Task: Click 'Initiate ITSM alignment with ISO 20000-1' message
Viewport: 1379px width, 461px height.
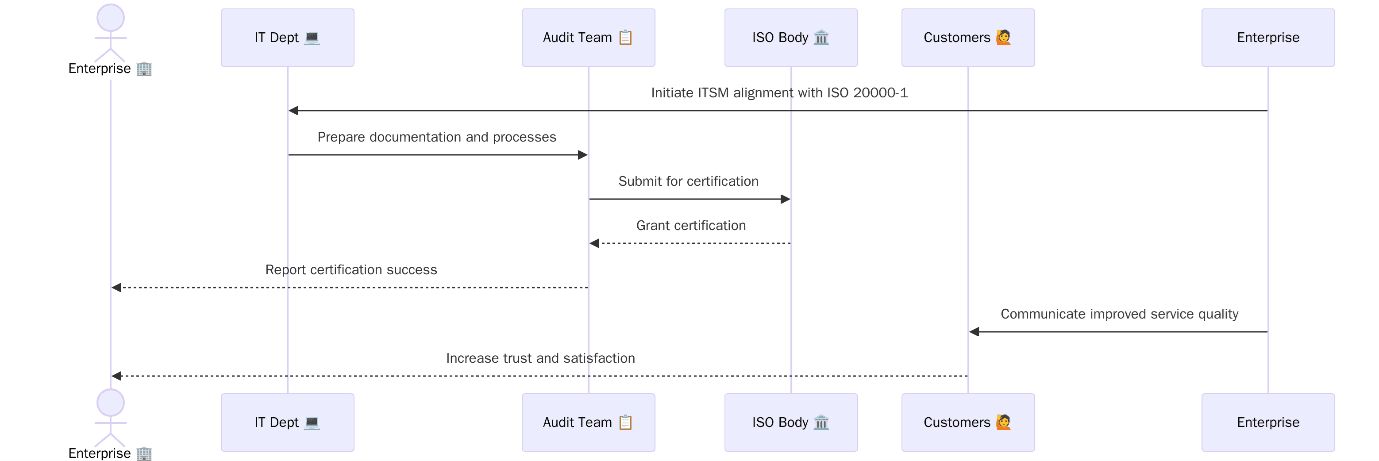Action: click(779, 93)
